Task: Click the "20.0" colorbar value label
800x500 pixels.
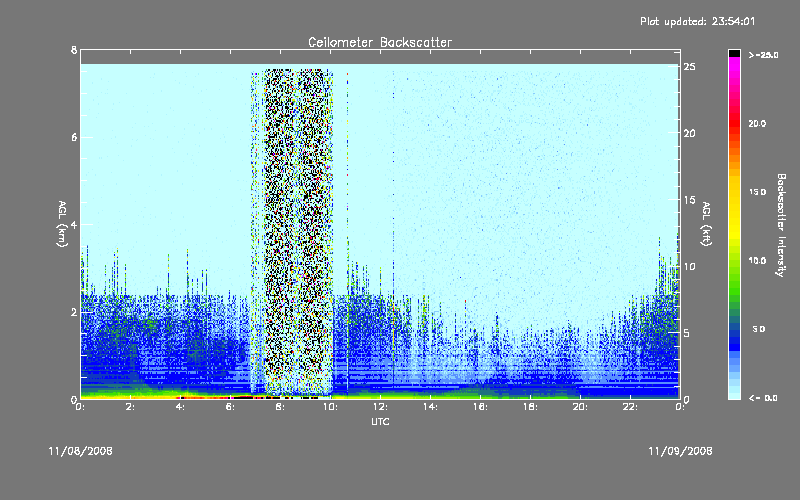Action: coord(757,123)
